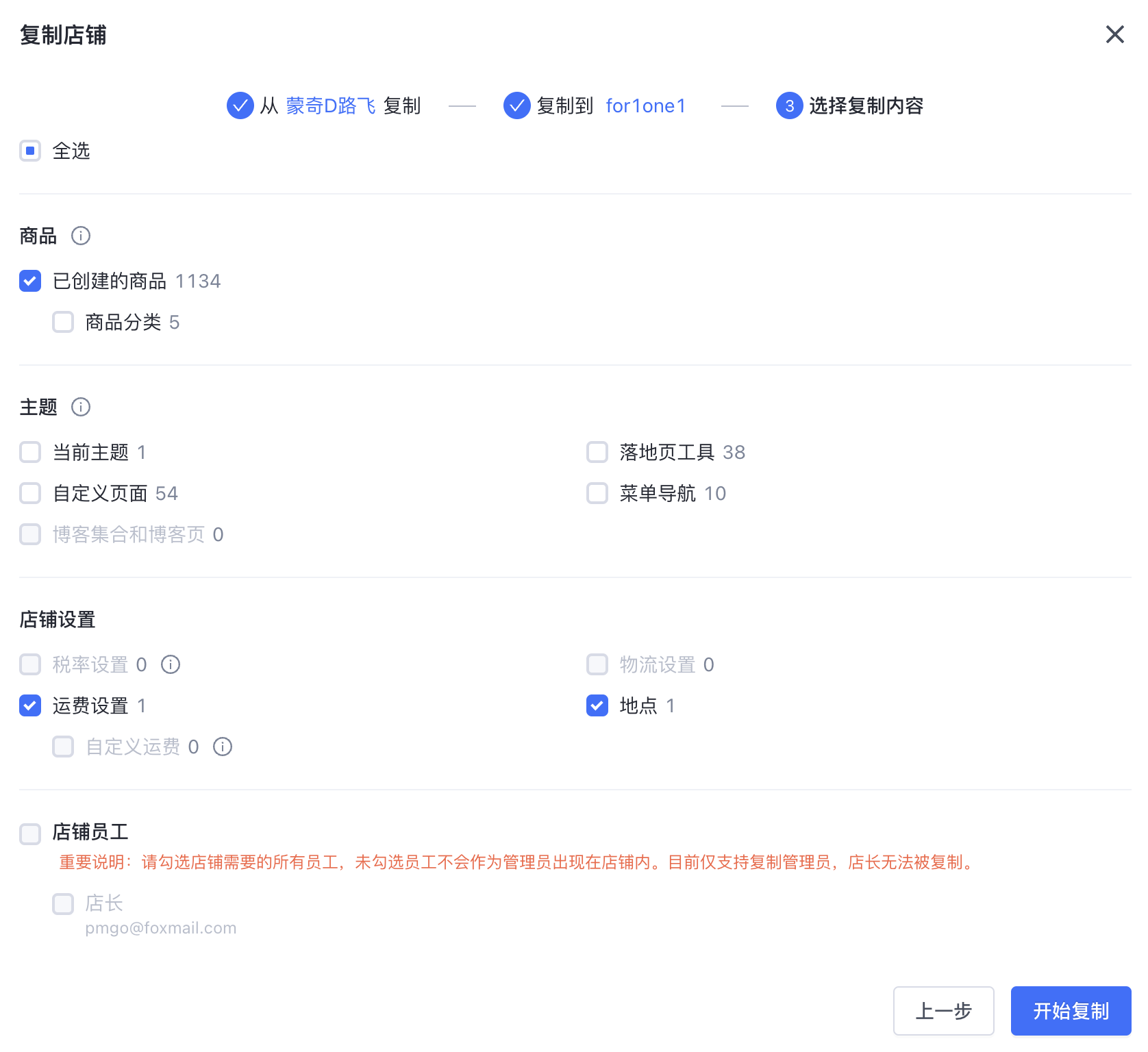
Task: Click the info icon next to 商品
Action: click(x=81, y=236)
